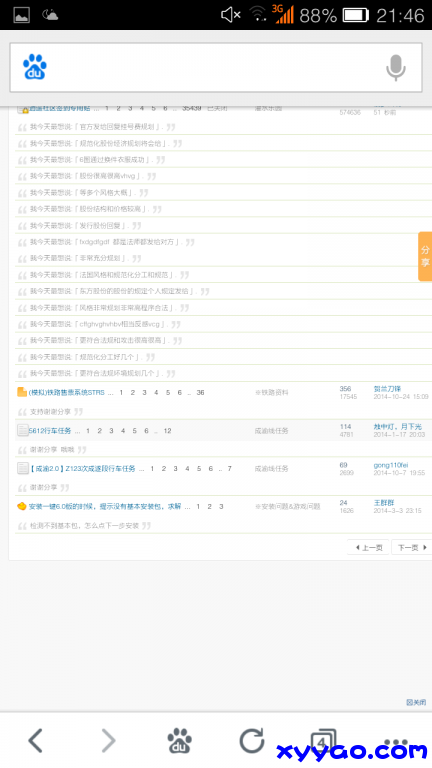Open Baidu home from bottom navigation bar
432x768 pixels.
[x=179, y=740]
